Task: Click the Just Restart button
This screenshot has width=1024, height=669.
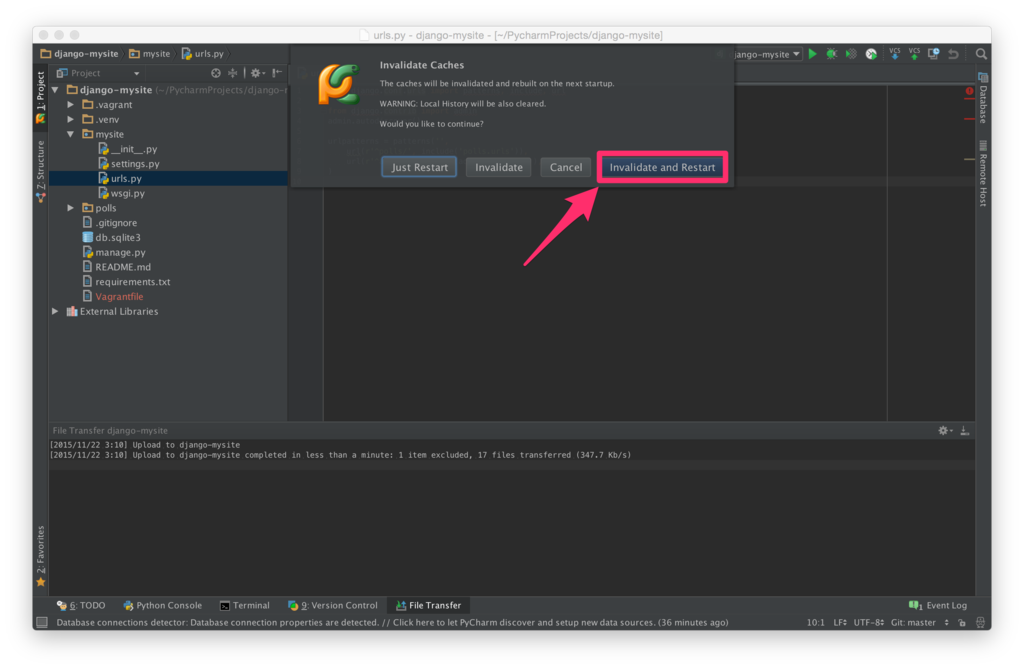Action: tap(419, 167)
